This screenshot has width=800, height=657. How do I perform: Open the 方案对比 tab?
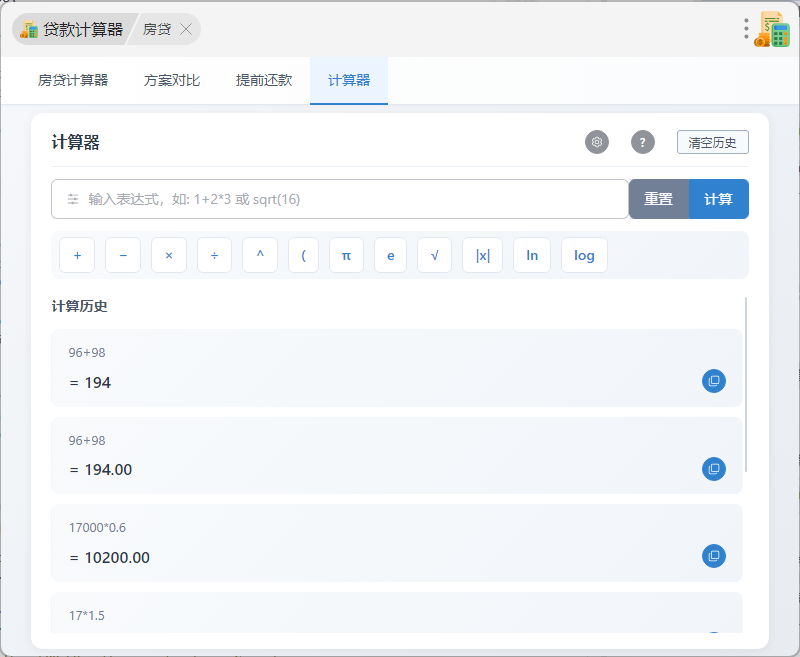[172, 81]
